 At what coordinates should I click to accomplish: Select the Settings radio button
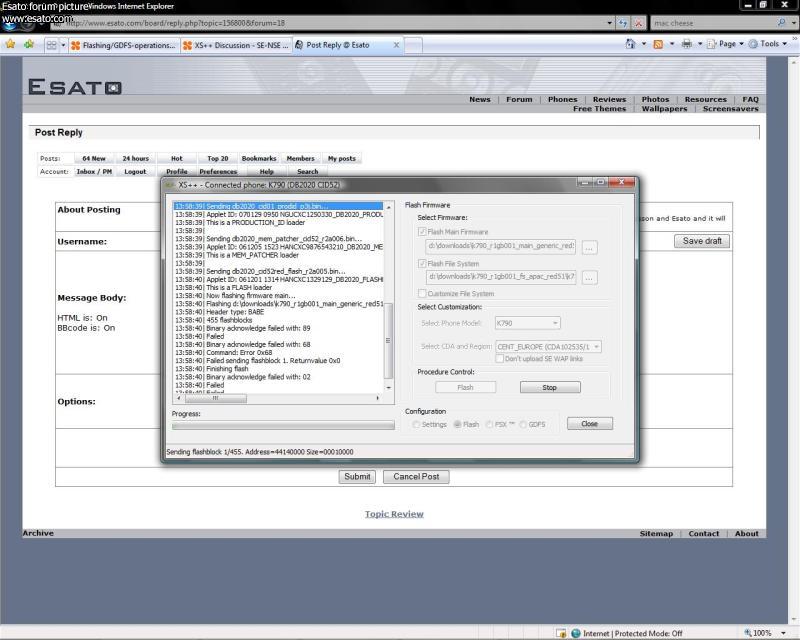click(x=416, y=425)
